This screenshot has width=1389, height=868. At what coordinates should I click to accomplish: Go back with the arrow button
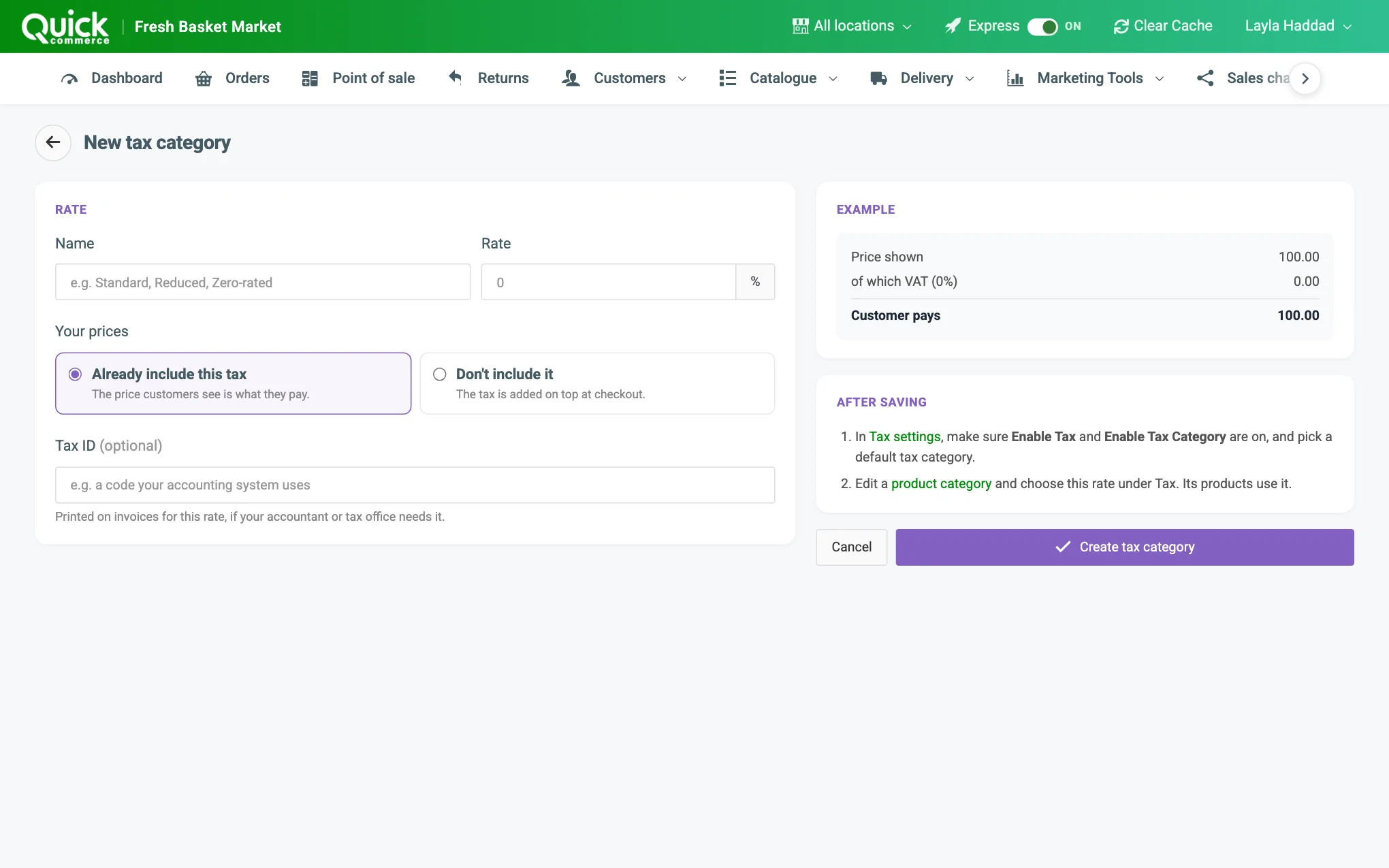pyautogui.click(x=53, y=142)
